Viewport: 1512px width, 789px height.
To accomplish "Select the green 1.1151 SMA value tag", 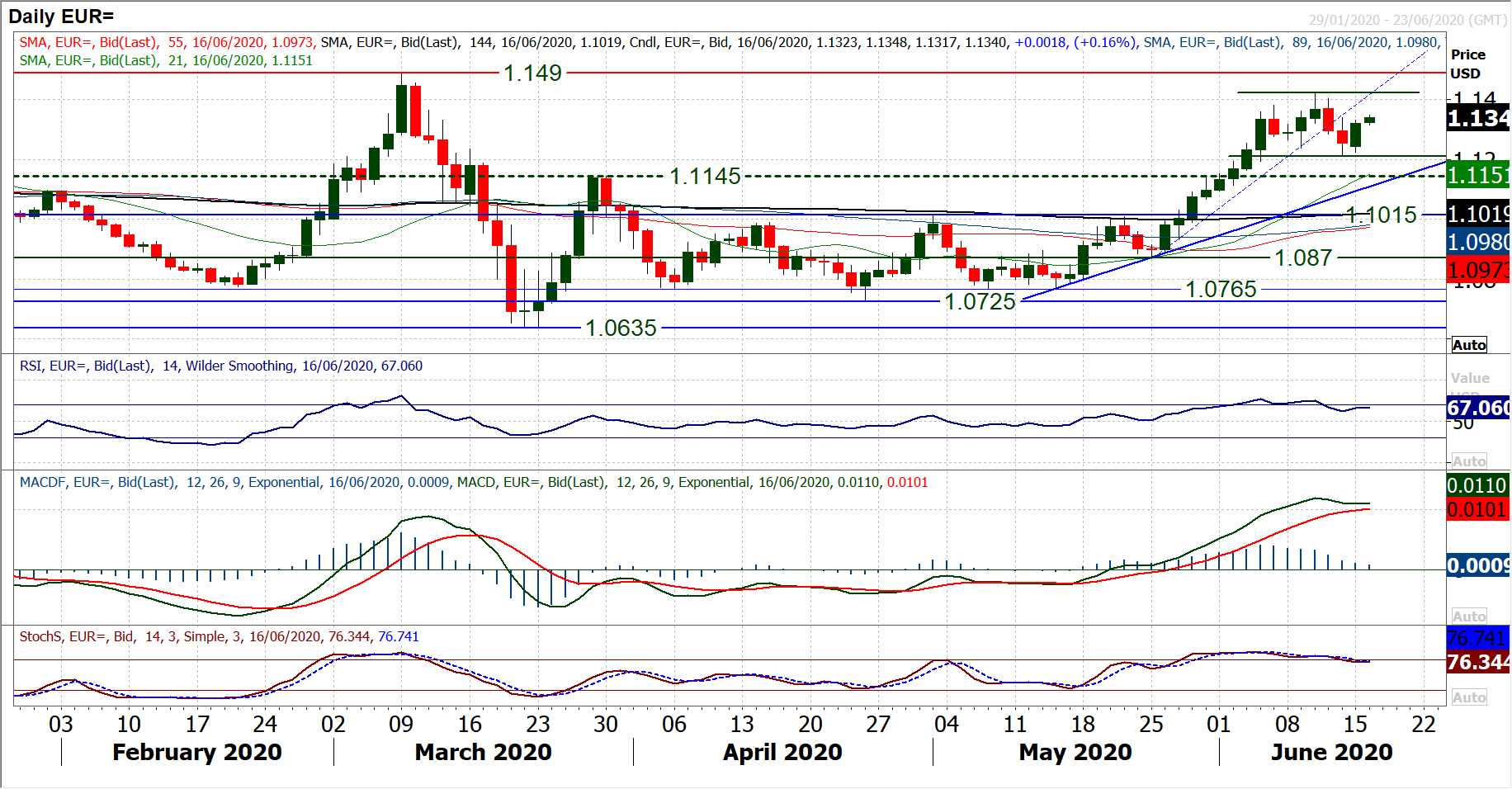I will pyautogui.click(x=1478, y=175).
